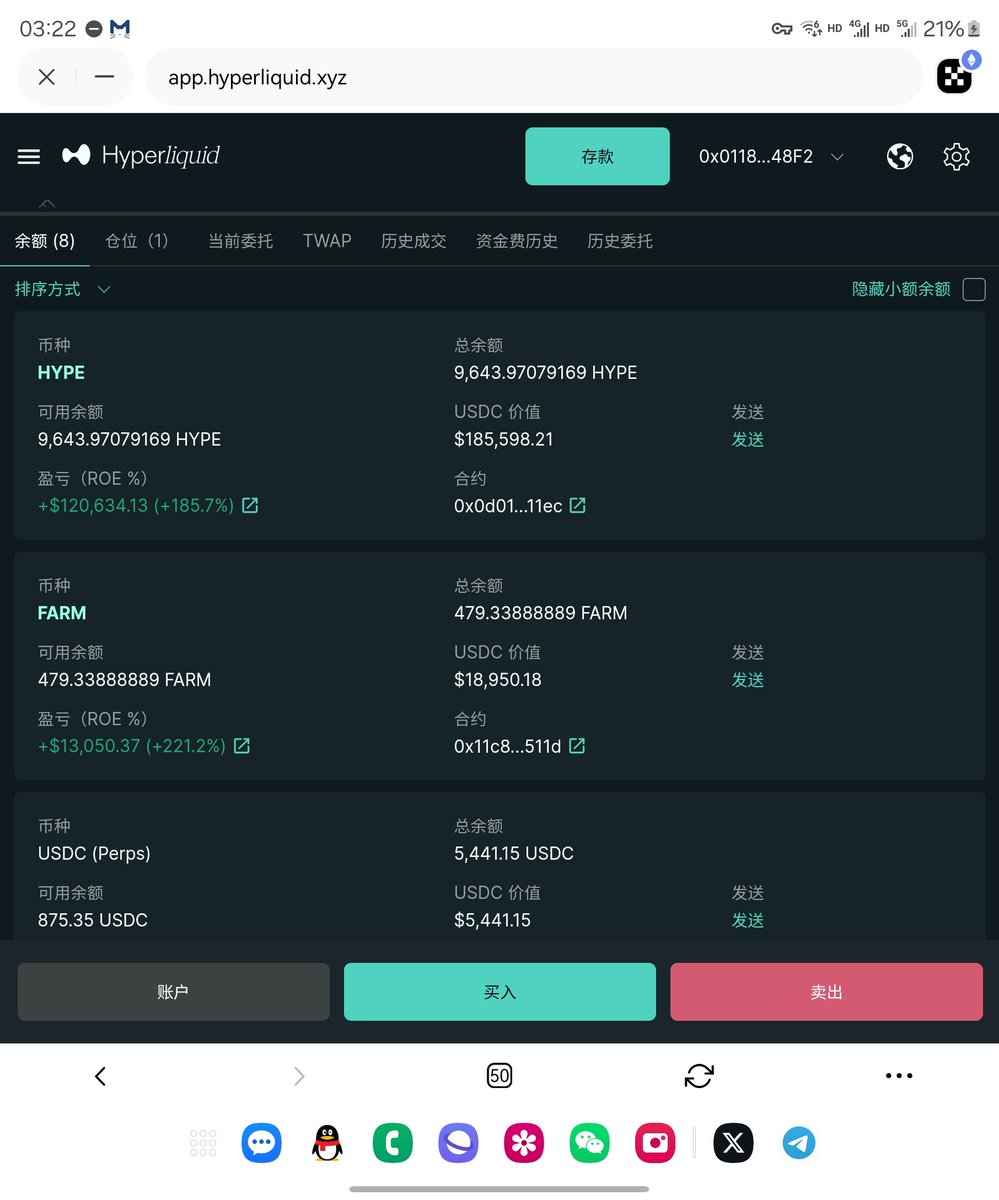Click the 买入 buy button
The height and width of the screenshot is (1200, 999).
point(500,992)
